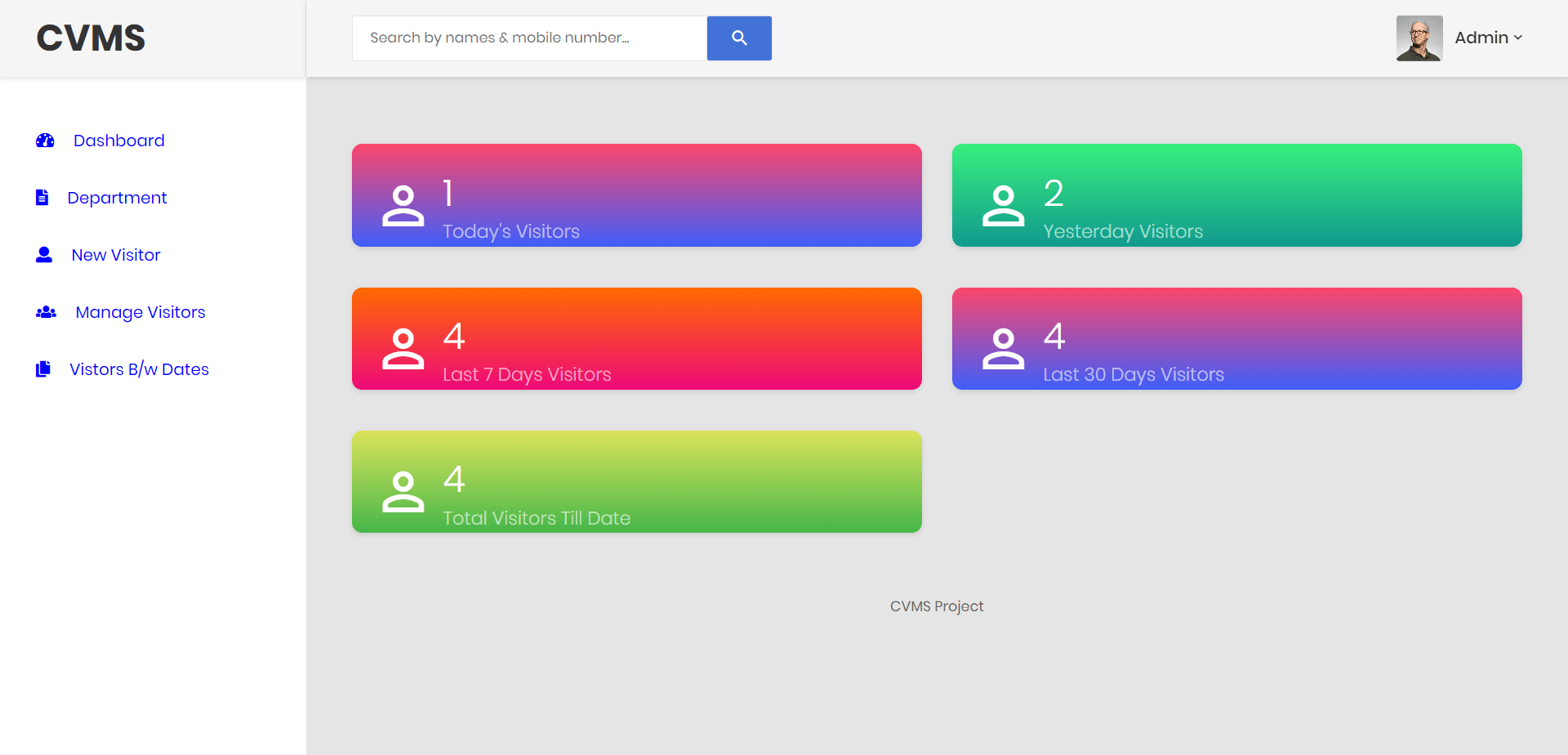Expand the chevron next to Admin
Image resolution: width=1568 pixels, height=755 pixels.
[1519, 38]
